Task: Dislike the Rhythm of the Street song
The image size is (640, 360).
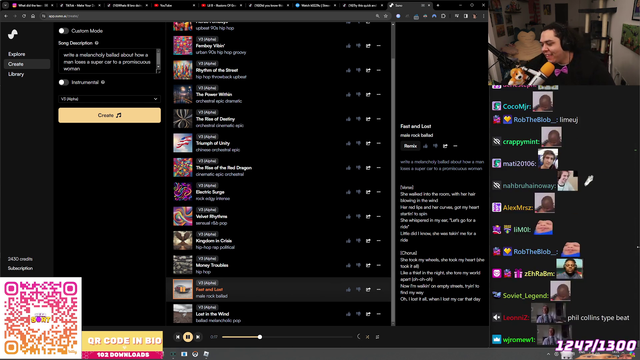Action: pyautogui.click(x=358, y=70)
